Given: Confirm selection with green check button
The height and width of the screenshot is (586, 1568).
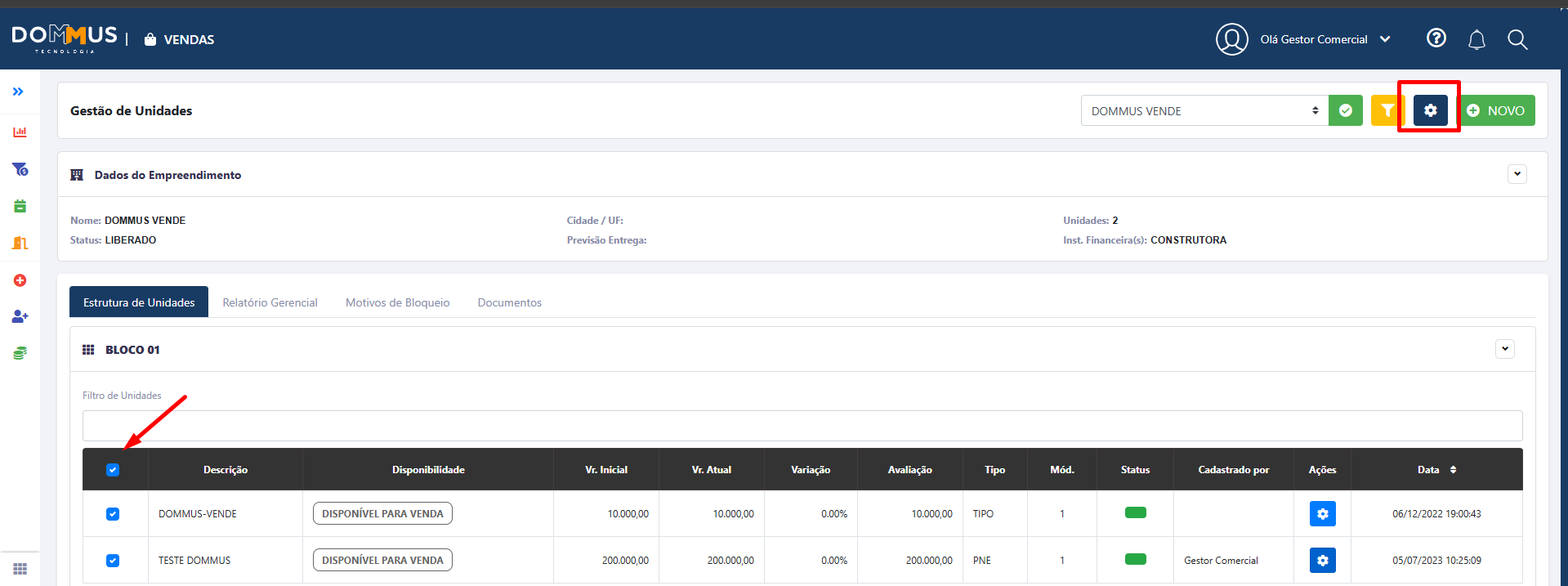Looking at the screenshot, I should point(1345,110).
